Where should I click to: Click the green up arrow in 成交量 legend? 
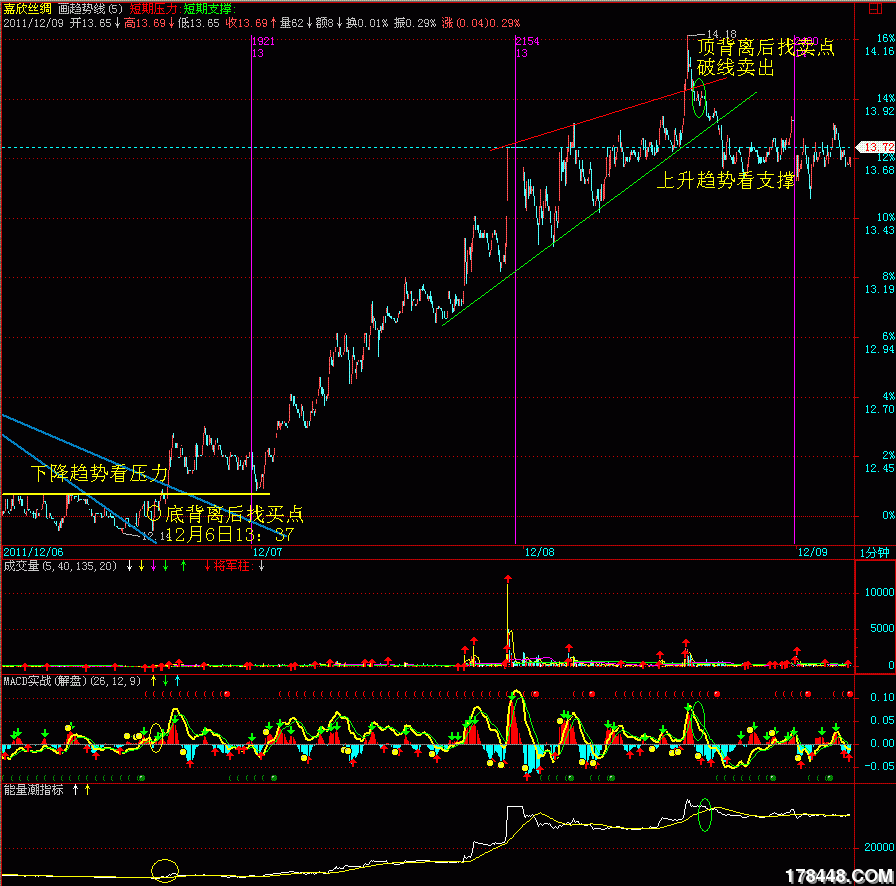183,566
